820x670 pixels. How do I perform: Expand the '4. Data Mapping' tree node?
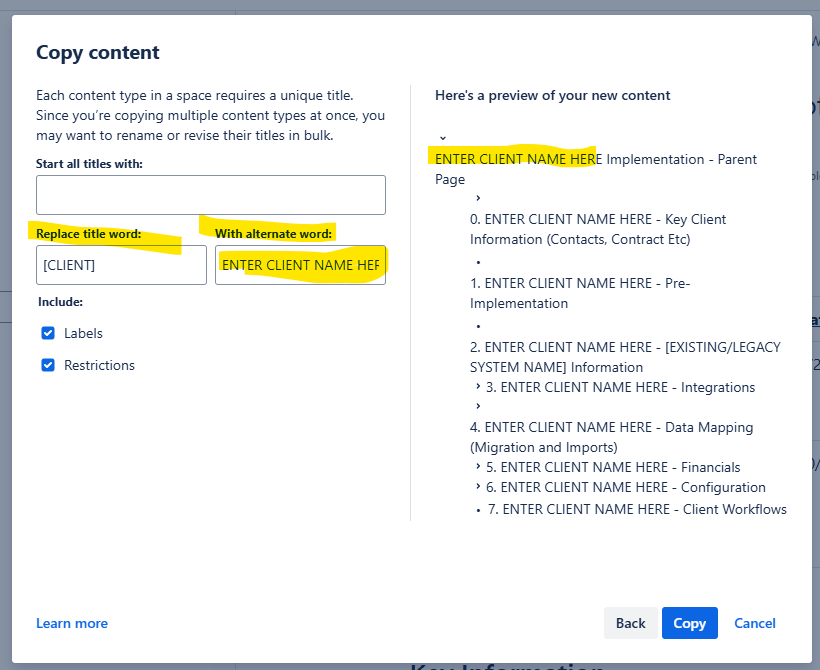[477, 406]
